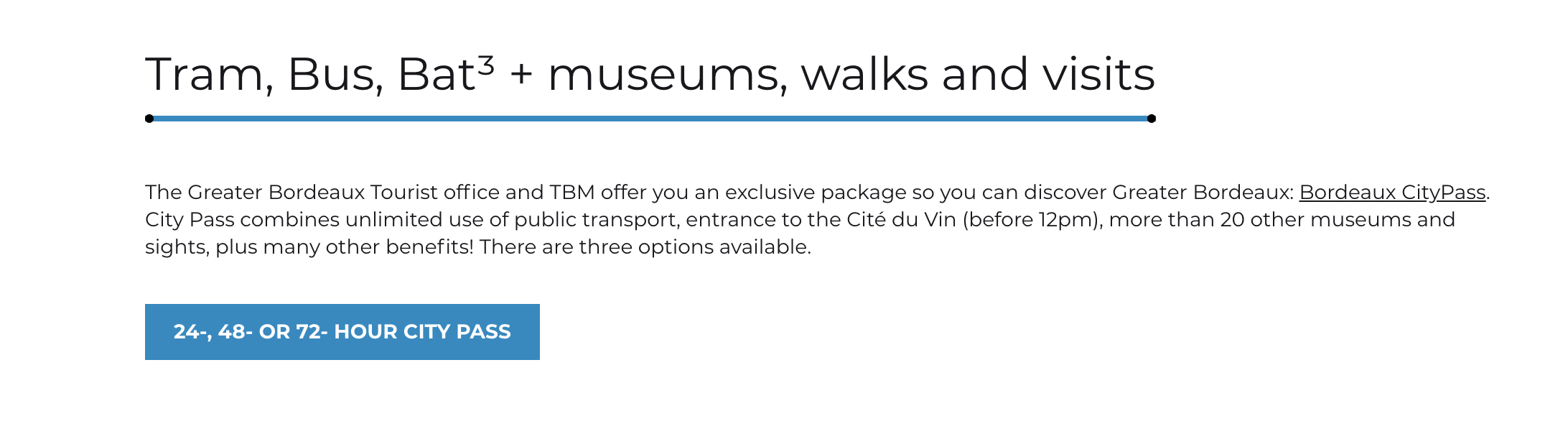The height and width of the screenshot is (434, 1568).
Task: Open the 24-, 48- or 72-hour City Pass button
Action: pyautogui.click(x=342, y=332)
